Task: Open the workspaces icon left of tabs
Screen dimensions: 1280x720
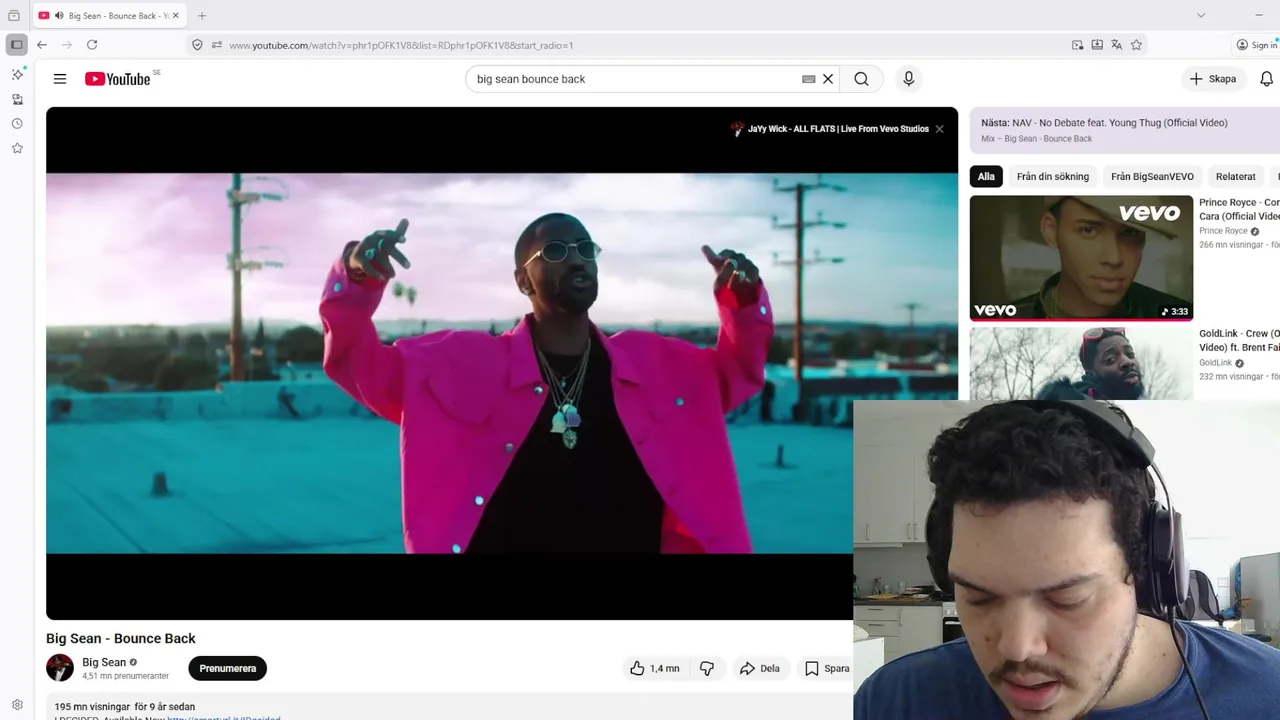Action: [14, 16]
